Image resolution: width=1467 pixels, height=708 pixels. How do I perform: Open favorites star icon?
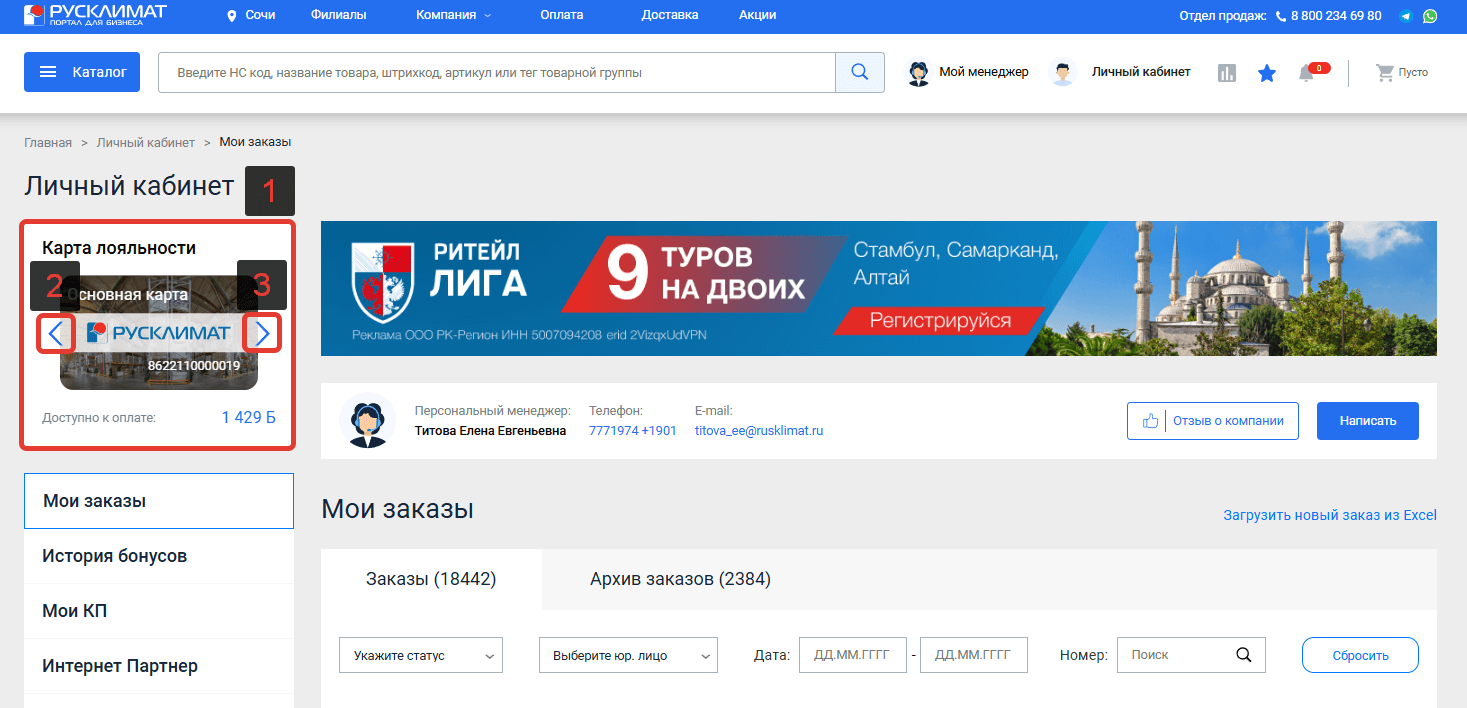pyautogui.click(x=1267, y=73)
